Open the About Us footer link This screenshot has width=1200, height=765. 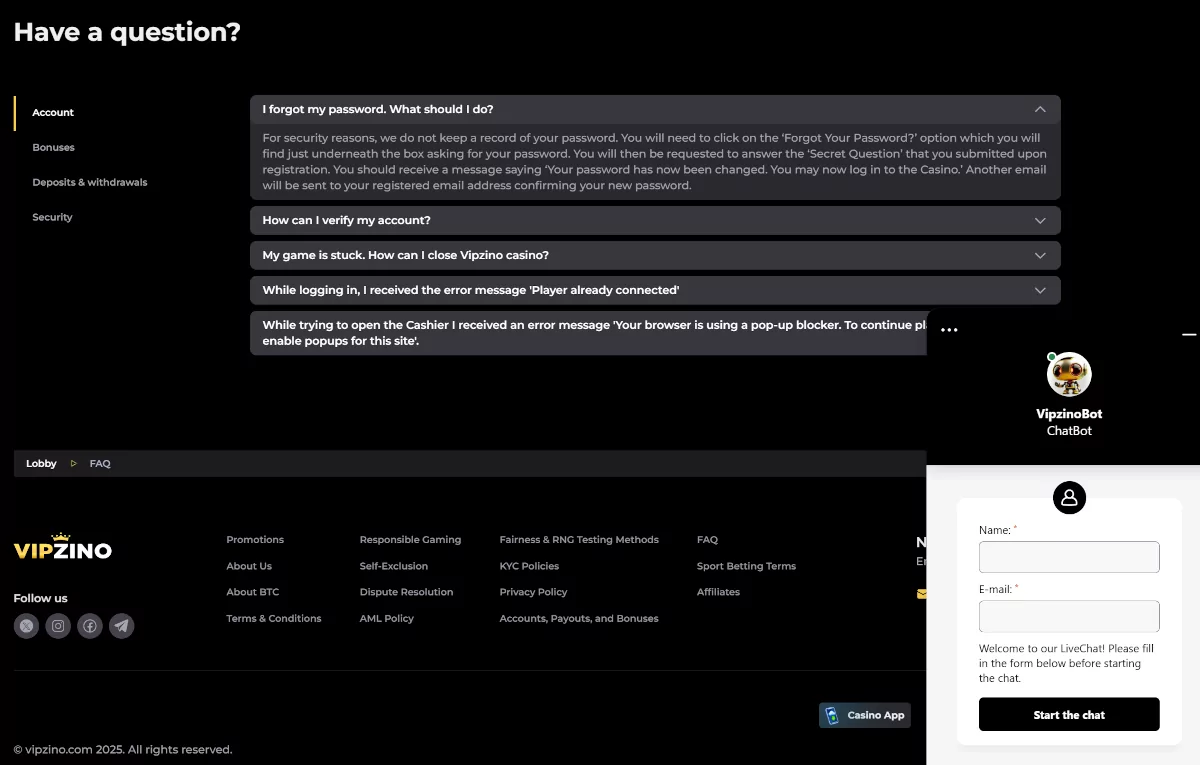click(x=249, y=566)
